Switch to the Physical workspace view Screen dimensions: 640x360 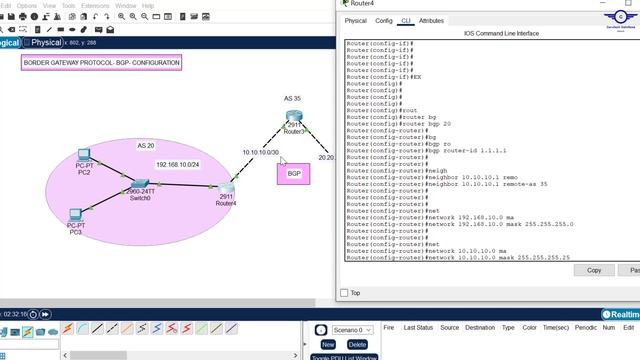pos(43,42)
